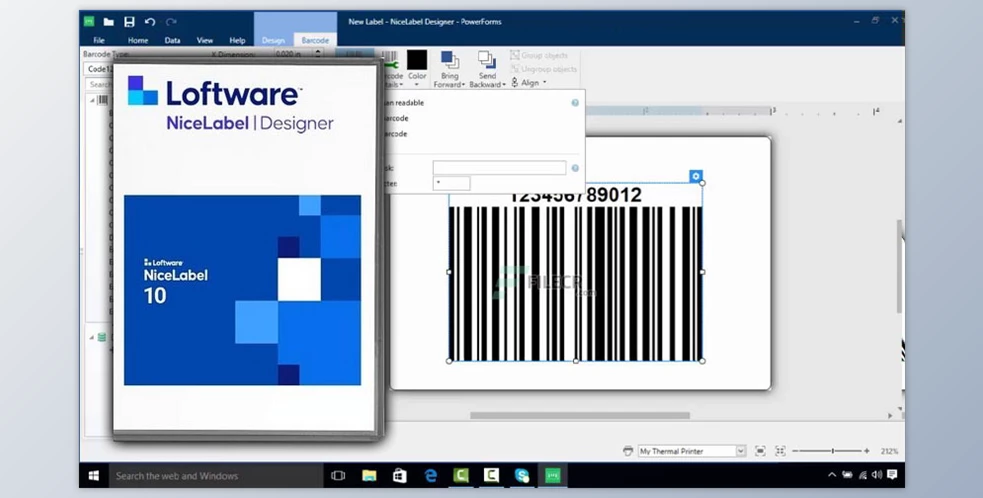Image resolution: width=983 pixels, height=498 pixels.
Task: Open the Data ribbon tab
Action: click(172, 40)
